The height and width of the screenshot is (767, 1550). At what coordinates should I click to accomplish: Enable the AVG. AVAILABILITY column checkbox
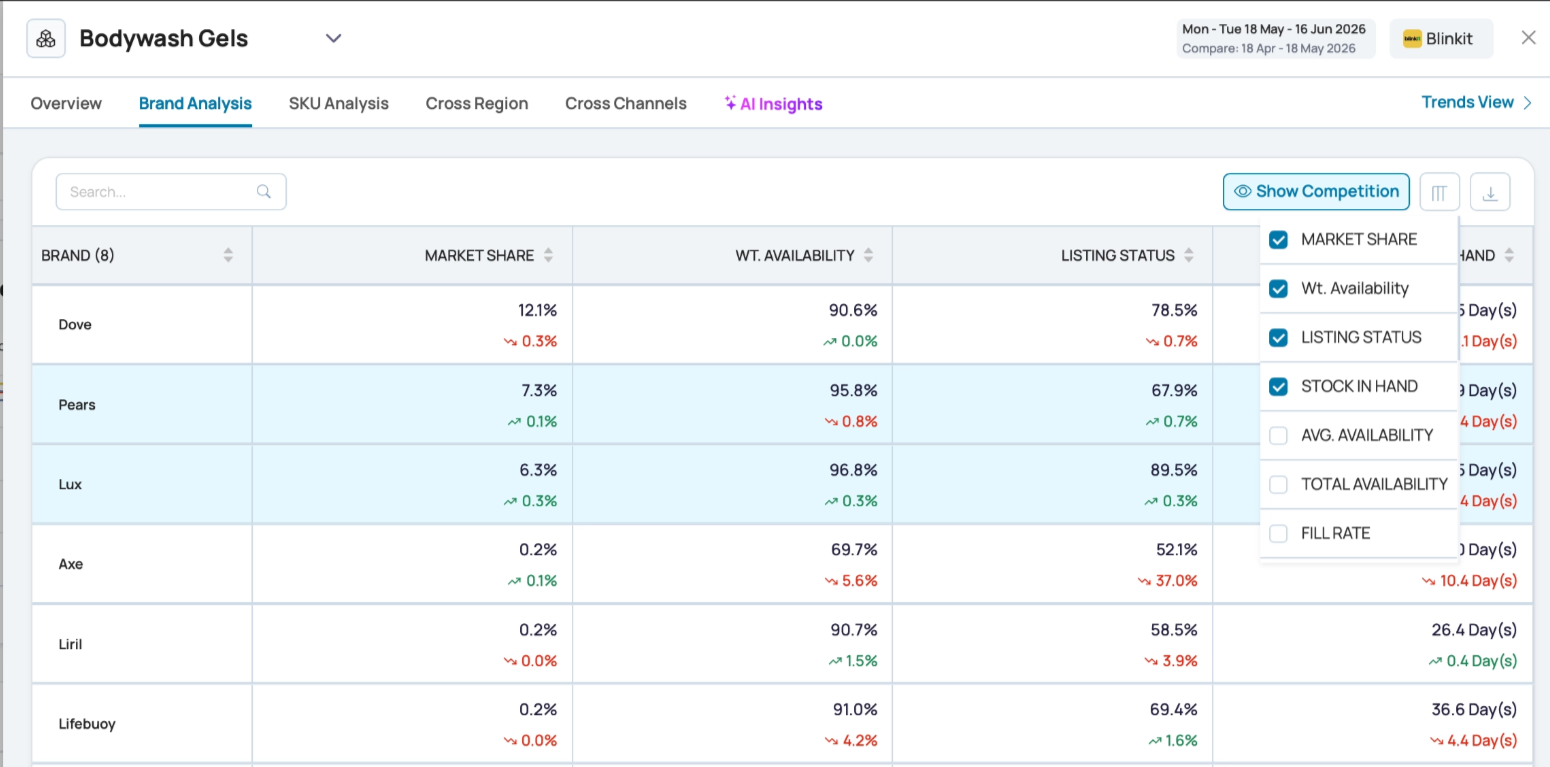click(x=1278, y=436)
